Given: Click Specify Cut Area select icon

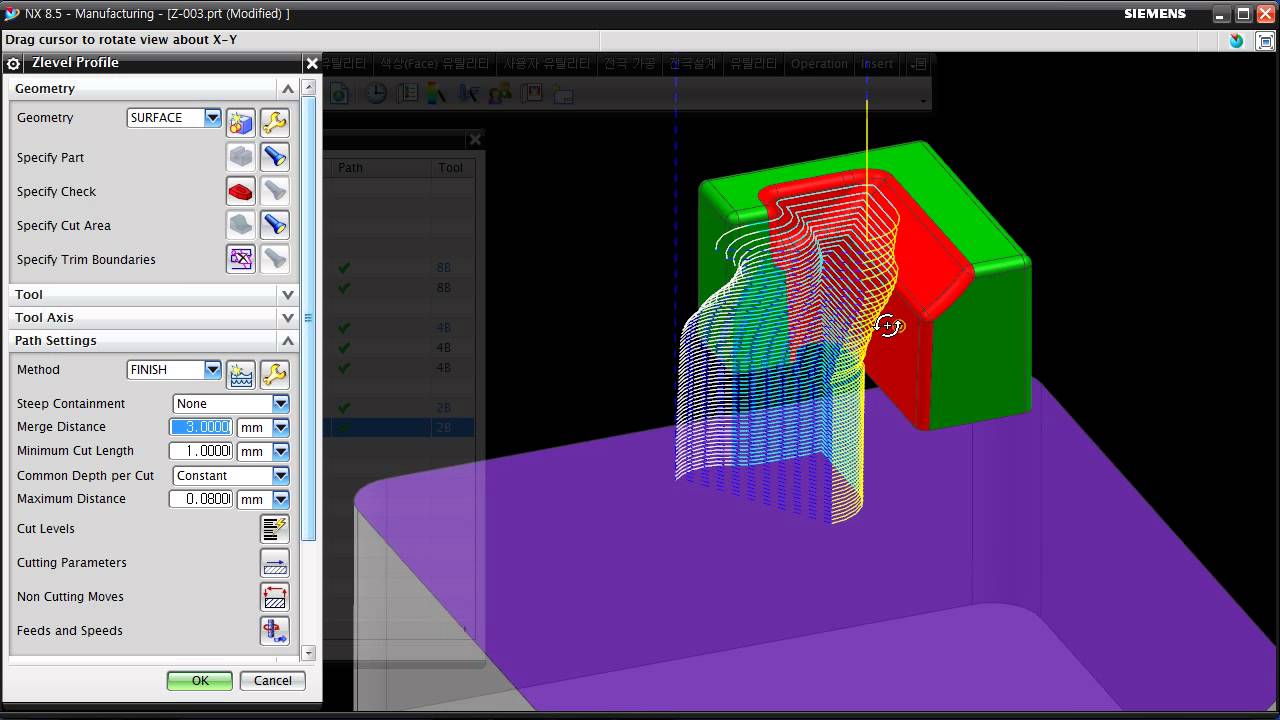Looking at the screenshot, I should pos(241,225).
